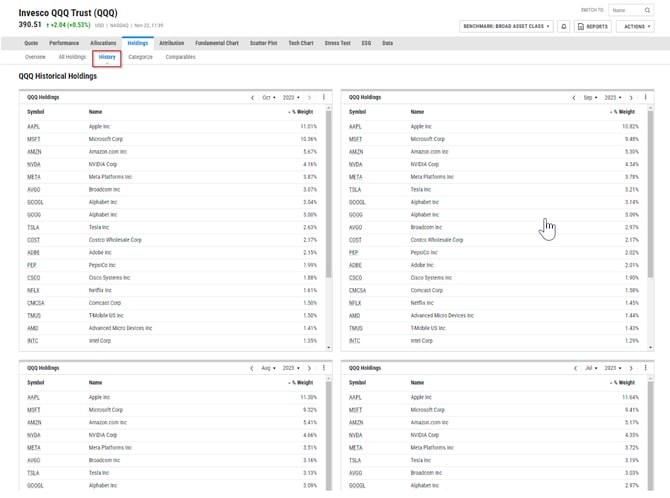
Task: Open the Jul month dropdown
Action: point(591,368)
